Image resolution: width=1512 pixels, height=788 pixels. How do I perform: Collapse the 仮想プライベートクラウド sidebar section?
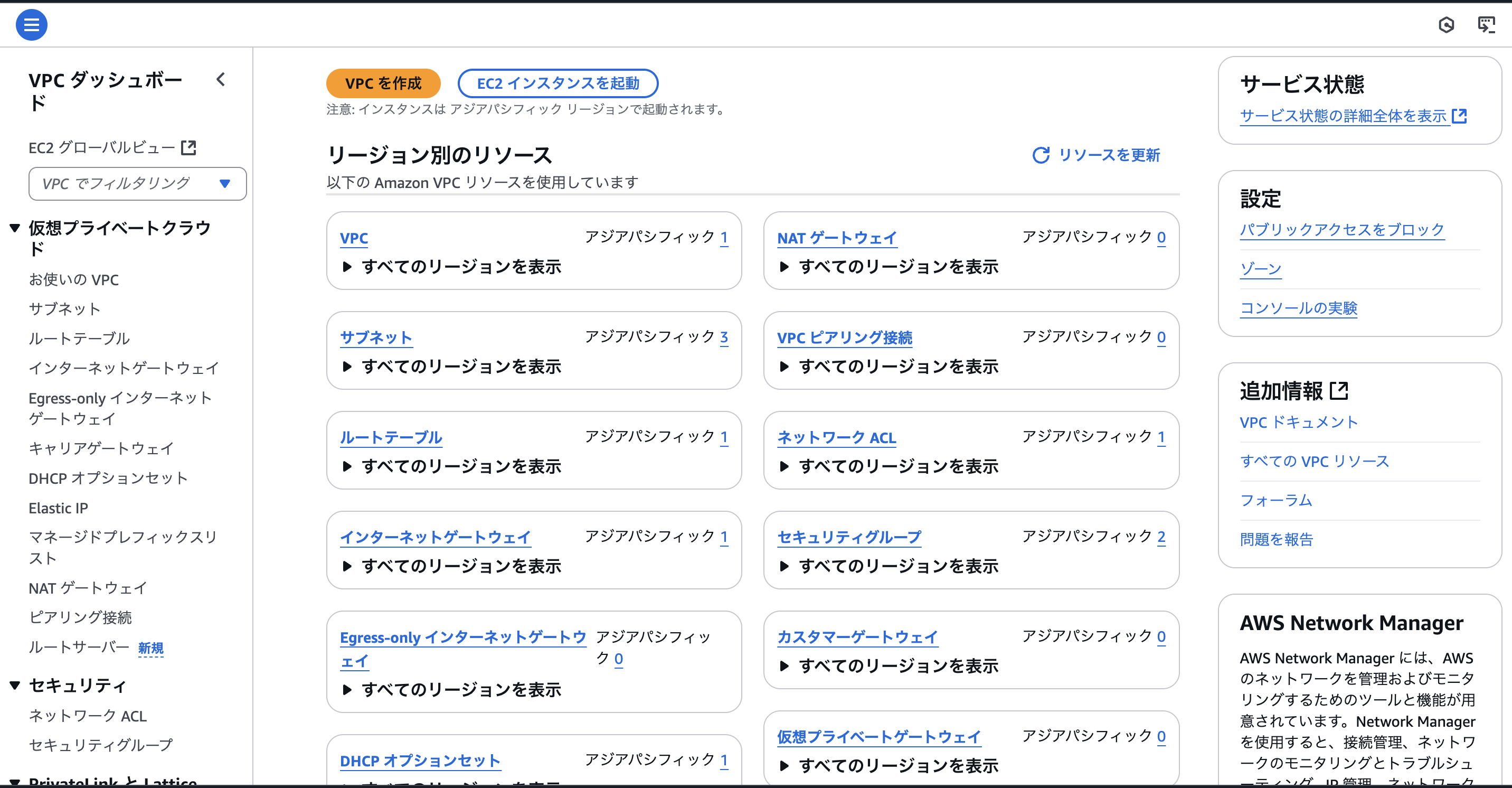[x=15, y=228]
